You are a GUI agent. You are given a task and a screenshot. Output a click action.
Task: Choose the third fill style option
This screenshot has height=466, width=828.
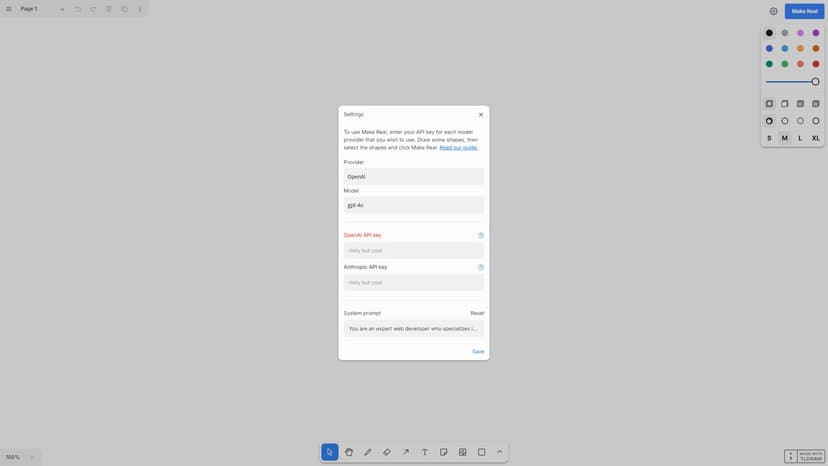(x=801, y=104)
